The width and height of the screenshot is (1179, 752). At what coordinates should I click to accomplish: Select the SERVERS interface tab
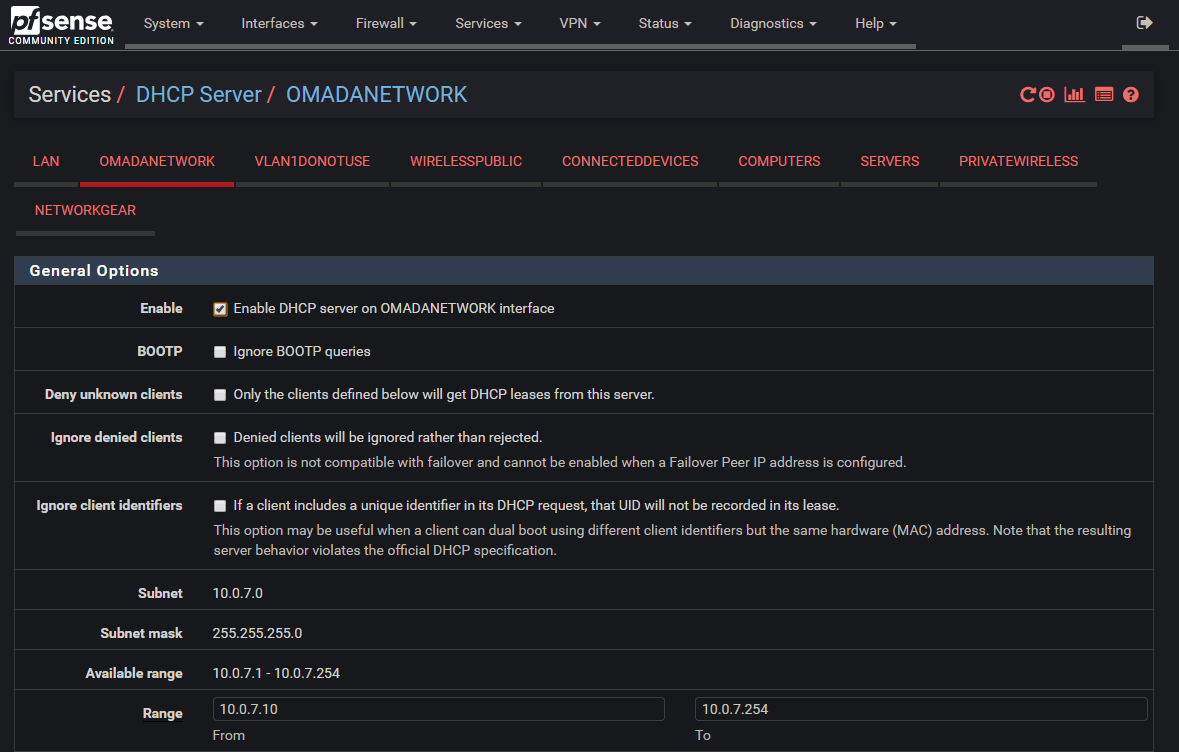(x=889, y=161)
